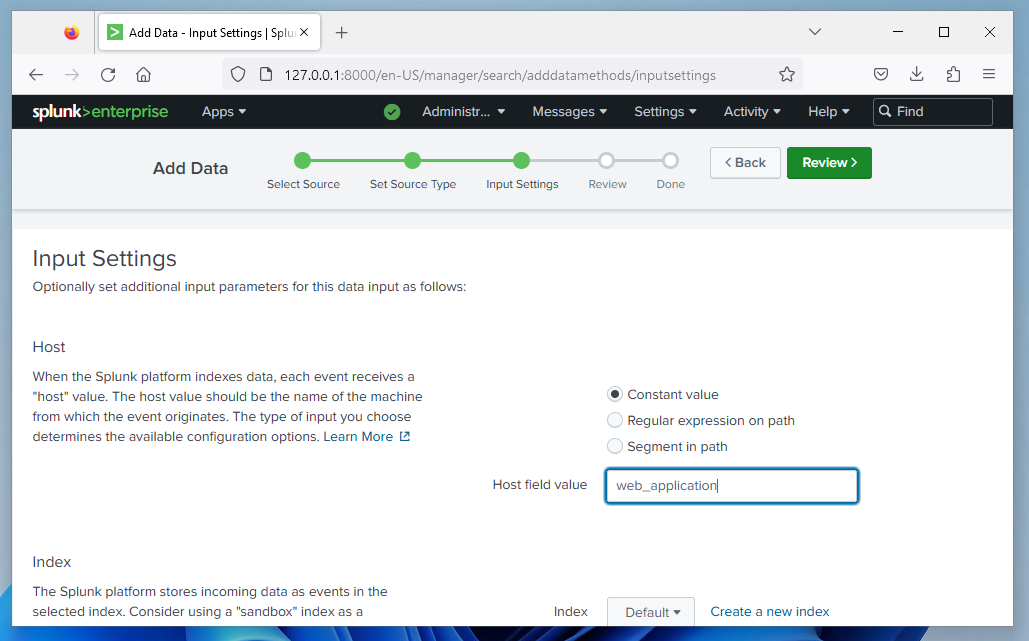Viewport: 1029px width, 641px height.
Task: Open the Activity menu
Action: click(752, 112)
